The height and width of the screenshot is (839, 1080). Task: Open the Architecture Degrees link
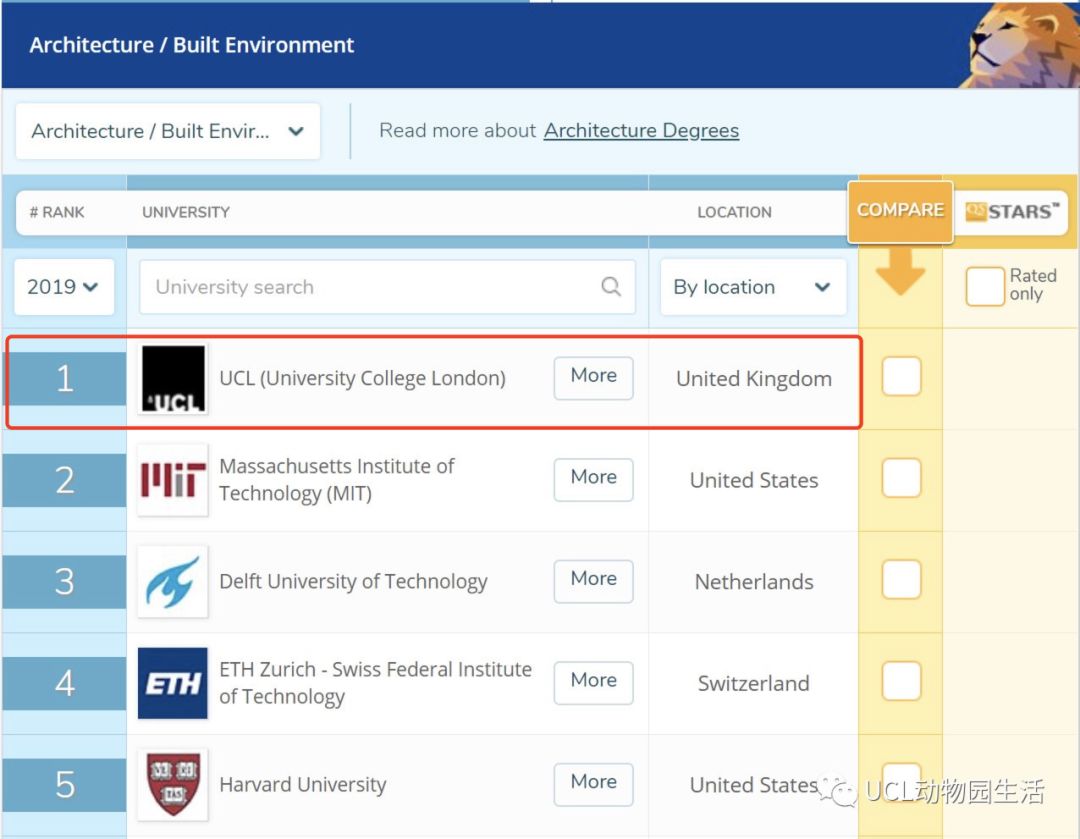641,131
